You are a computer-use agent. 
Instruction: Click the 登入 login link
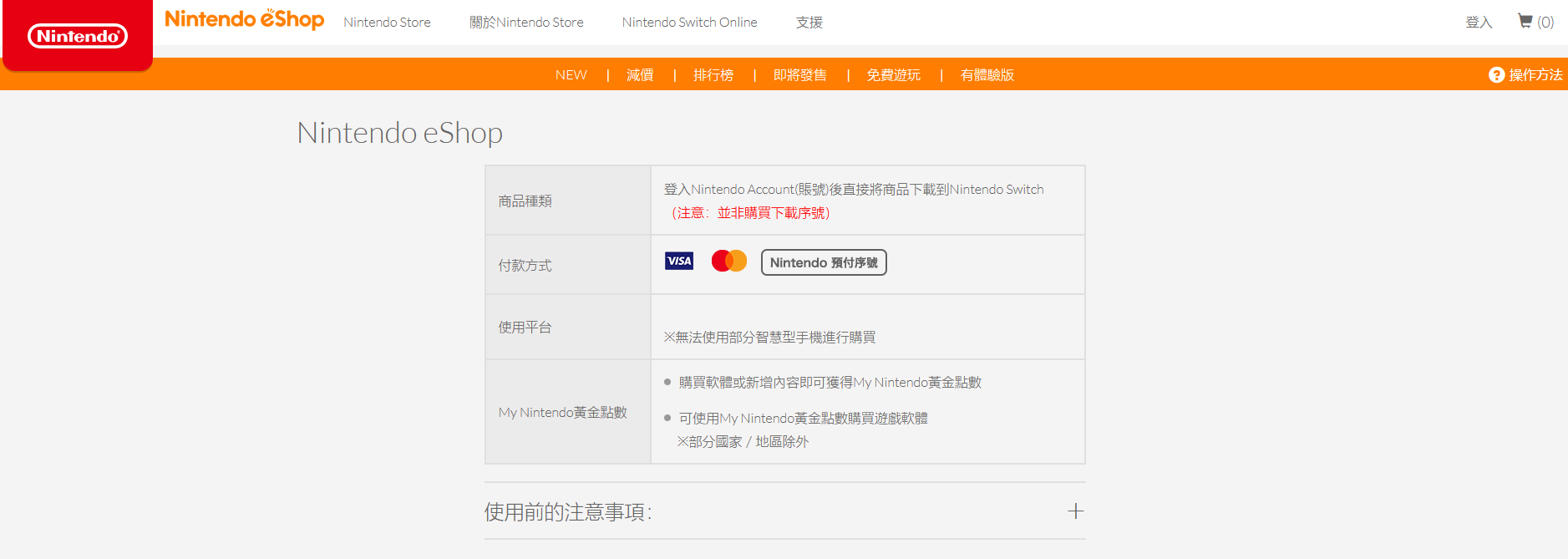click(x=1479, y=23)
